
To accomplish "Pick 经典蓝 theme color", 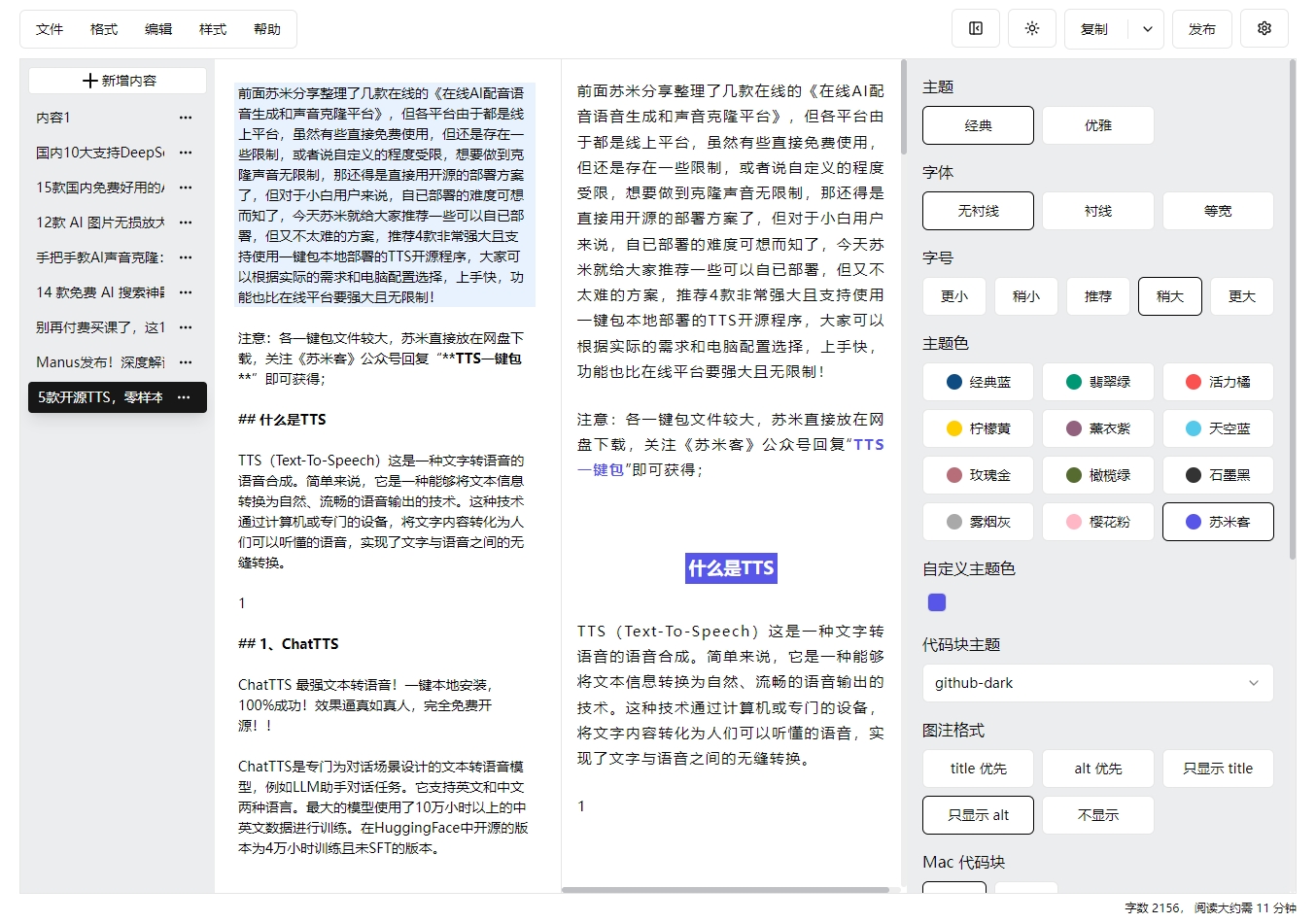I will pyautogui.click(x=978, y=382).
